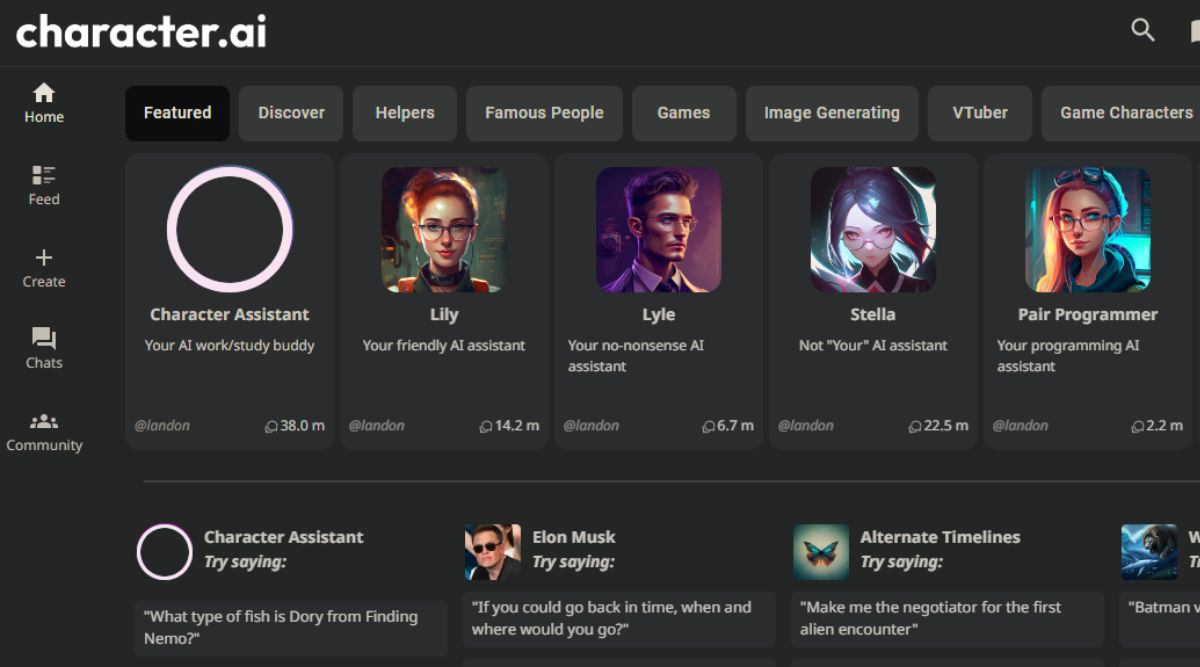Open the Famous People tab
Screen dimensions: 1200x667
pyautogui.click(x=544, y=113)
